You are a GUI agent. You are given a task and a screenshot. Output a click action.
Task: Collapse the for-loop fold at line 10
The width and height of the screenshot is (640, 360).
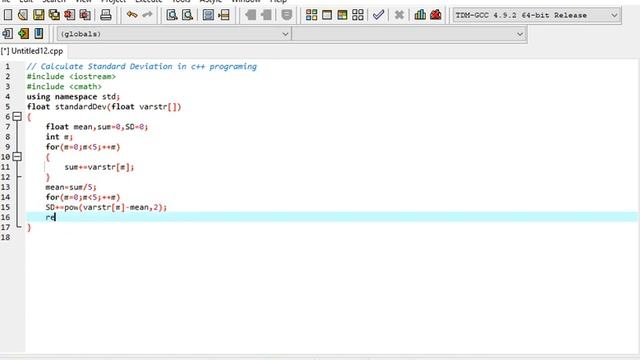tap(17, 157)
